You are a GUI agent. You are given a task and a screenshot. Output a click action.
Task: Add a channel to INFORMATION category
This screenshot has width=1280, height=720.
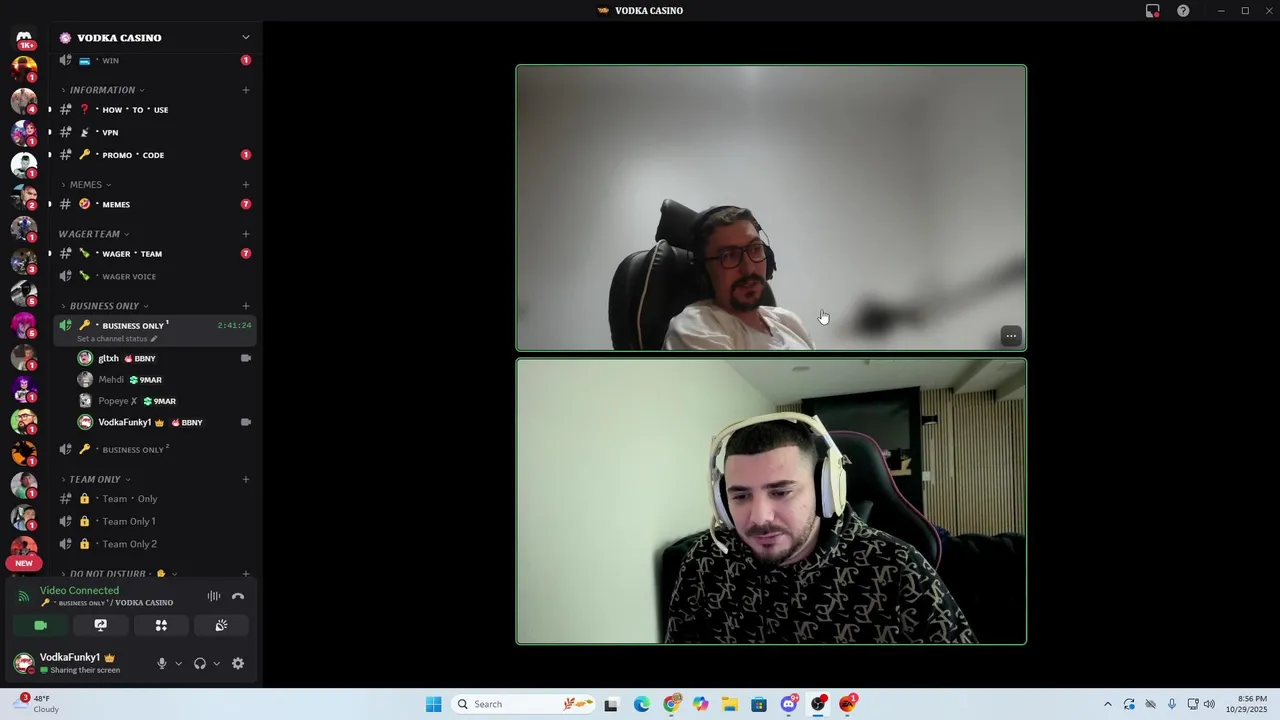click(246, 90)
